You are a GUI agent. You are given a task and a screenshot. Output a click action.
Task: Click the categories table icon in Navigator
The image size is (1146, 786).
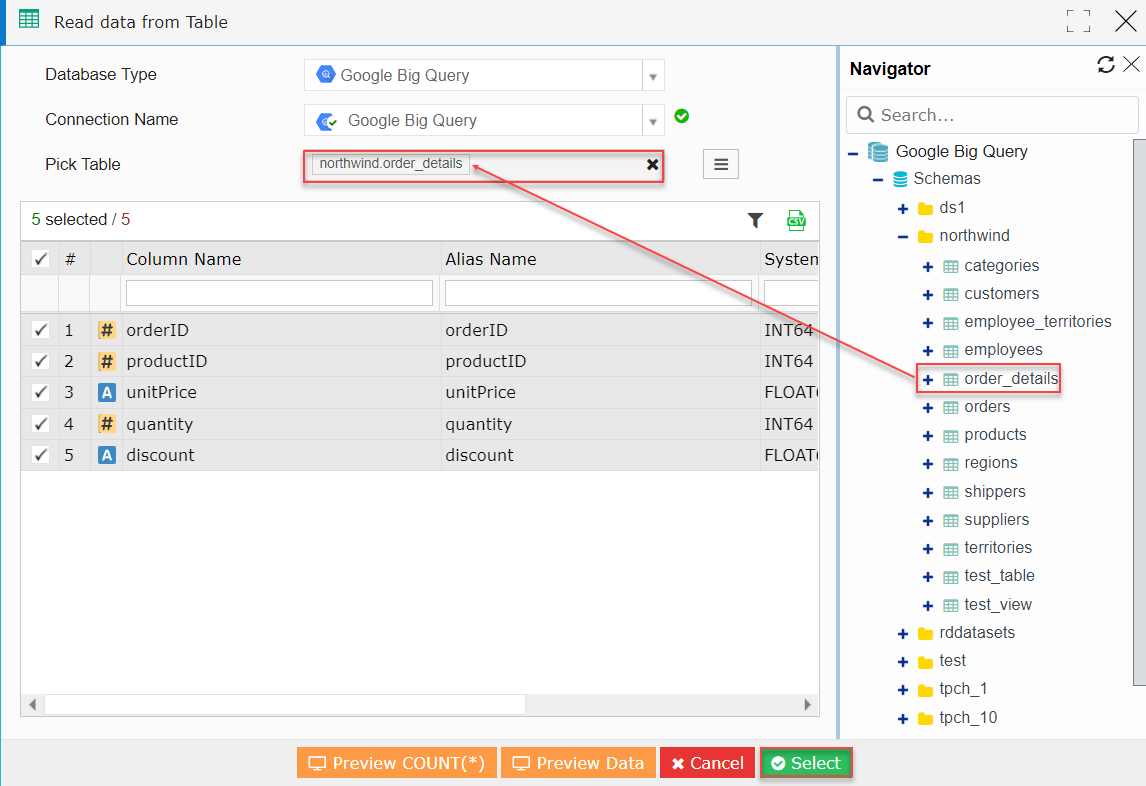pyautogui.click(x=950, y=266)
